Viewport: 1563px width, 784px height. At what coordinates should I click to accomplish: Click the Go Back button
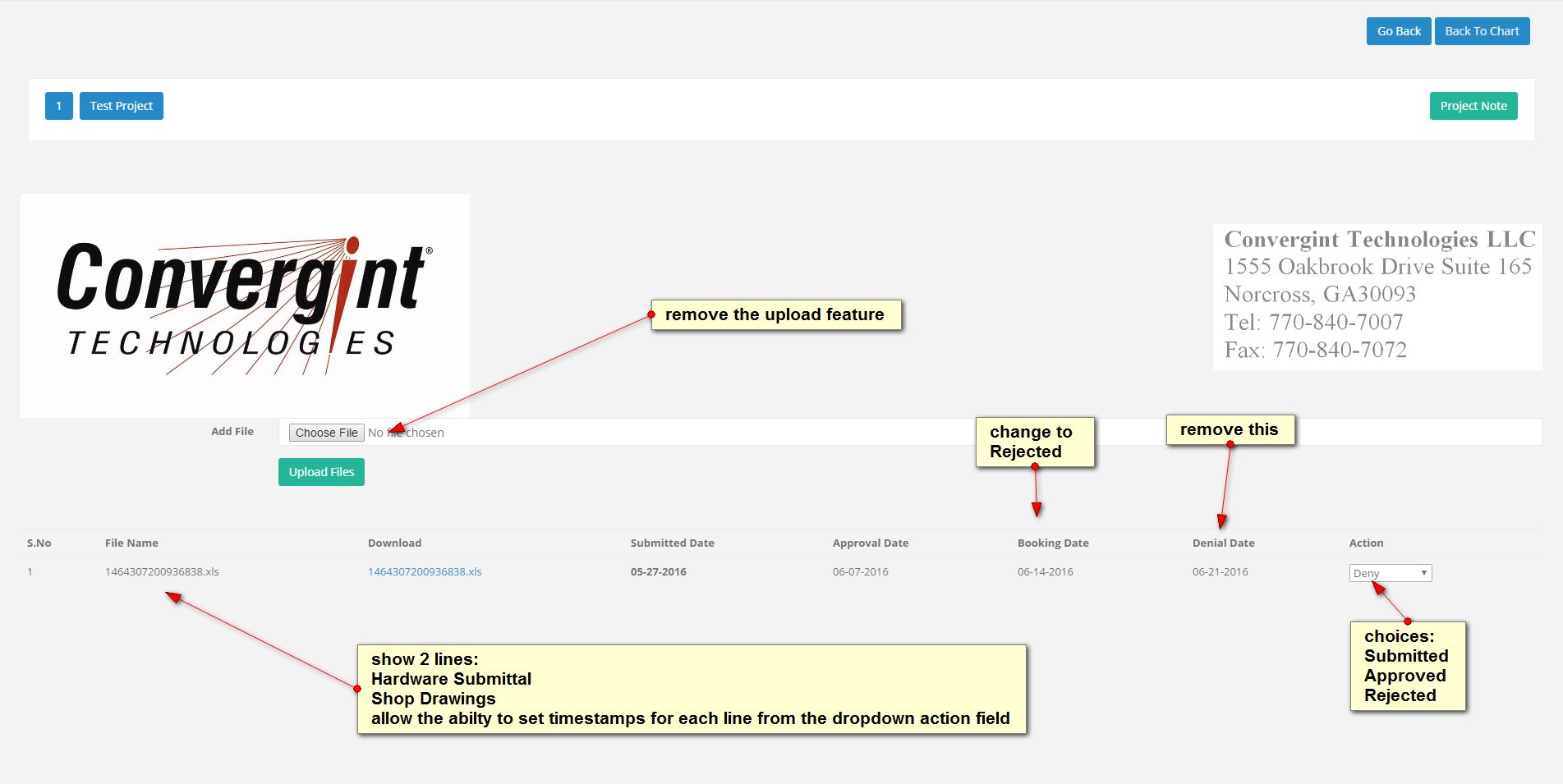click(1399, 31)
